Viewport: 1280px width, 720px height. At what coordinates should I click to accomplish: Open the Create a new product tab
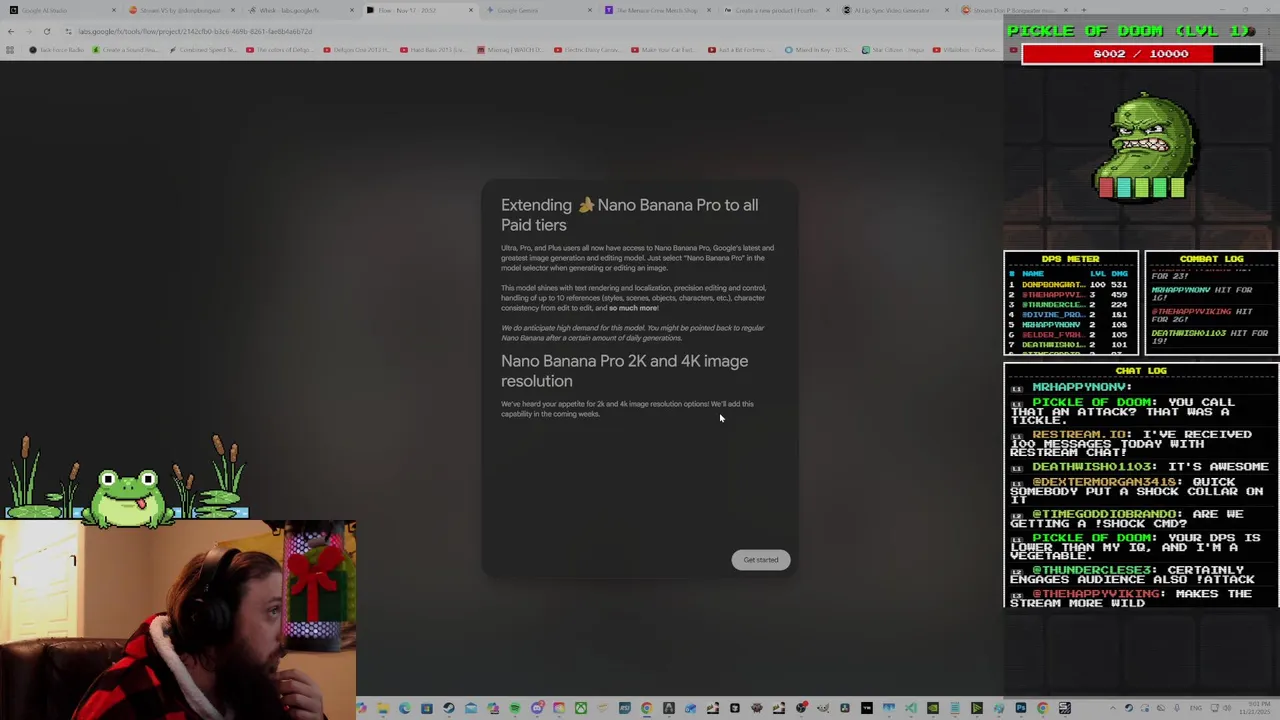[x=775, y=10]
